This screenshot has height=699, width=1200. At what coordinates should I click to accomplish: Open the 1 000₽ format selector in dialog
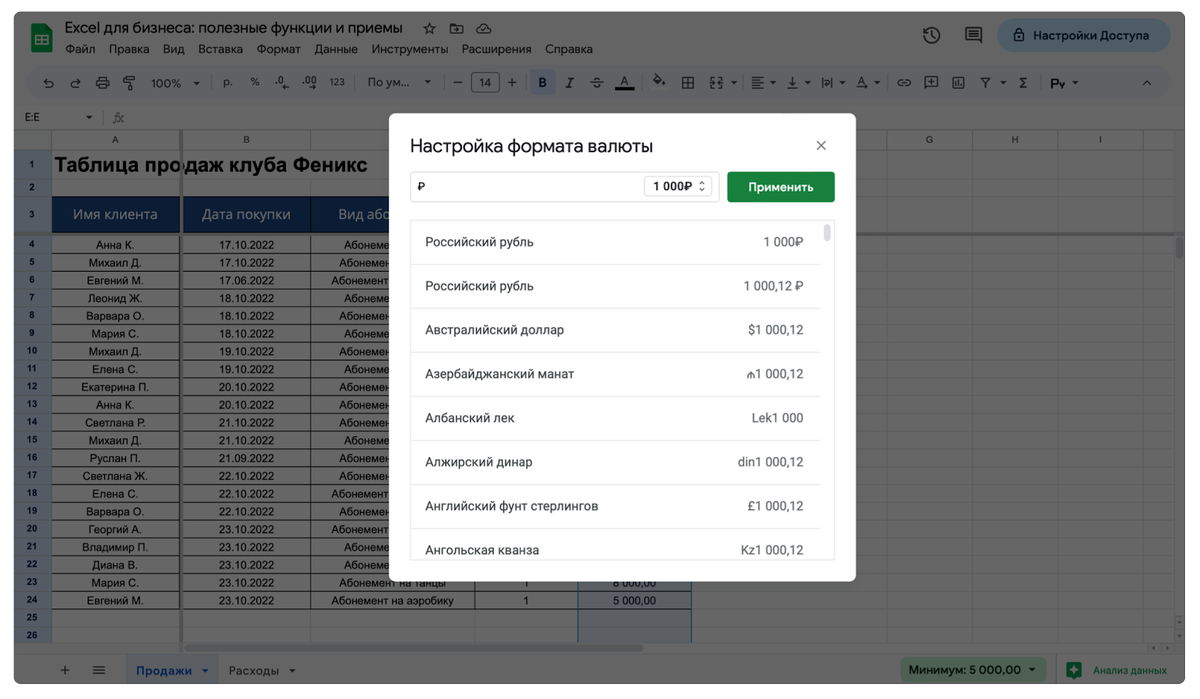click(x=678, y=186)
